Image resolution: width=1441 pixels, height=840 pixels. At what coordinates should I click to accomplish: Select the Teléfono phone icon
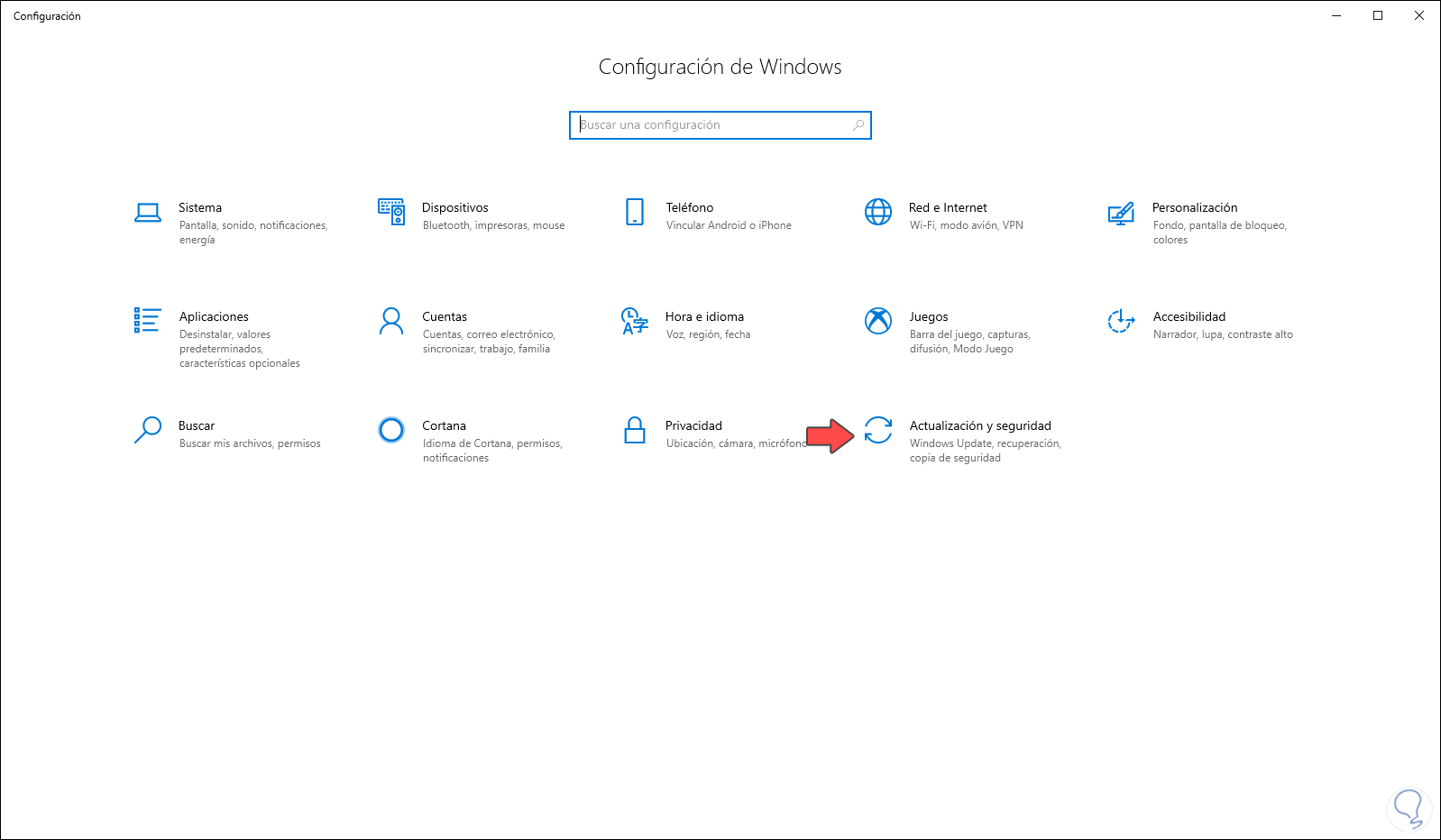pyautogui.click(x=635, y=212)
